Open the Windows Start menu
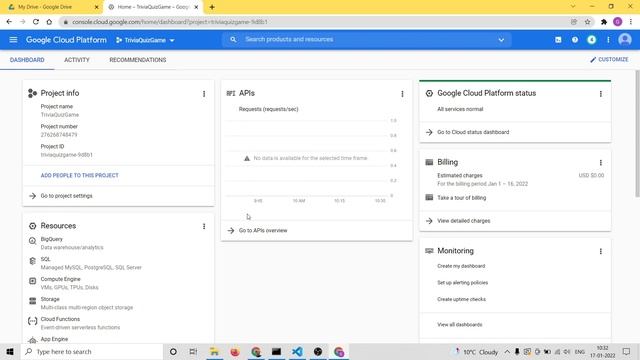640x360 pixels. click(10, 351)
